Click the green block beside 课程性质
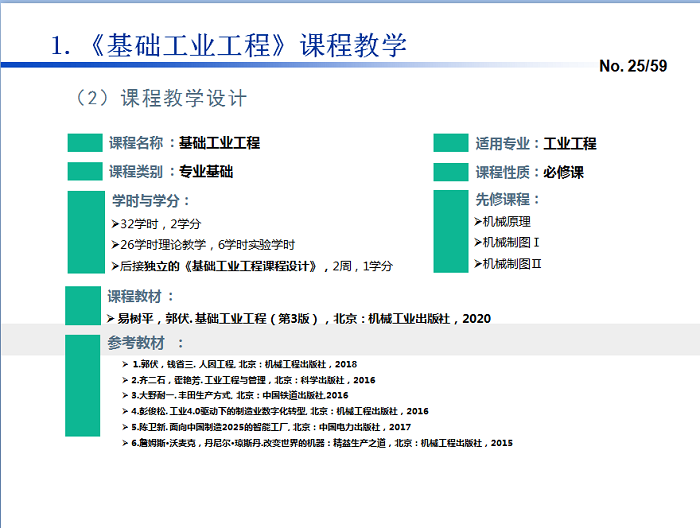The height and width of the screenshot is (528, 700). [x=452, y=172]
